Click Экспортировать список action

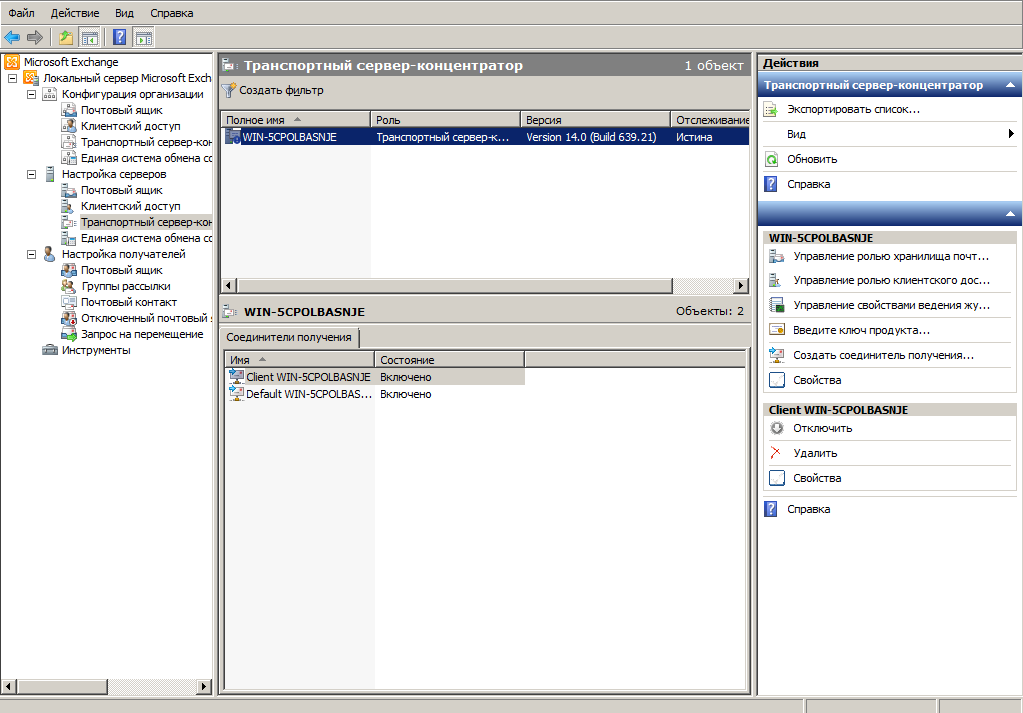(853, 110)
